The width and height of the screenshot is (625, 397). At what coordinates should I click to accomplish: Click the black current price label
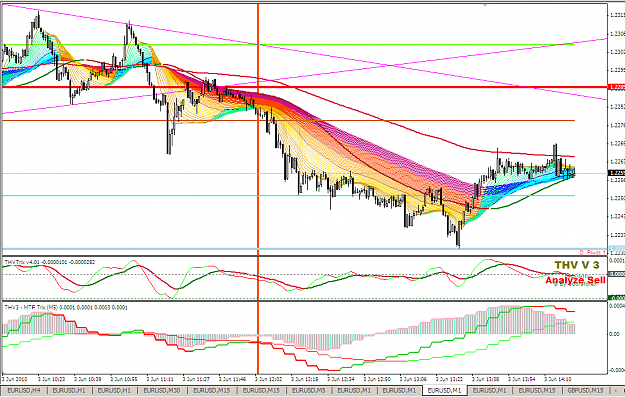616,173
